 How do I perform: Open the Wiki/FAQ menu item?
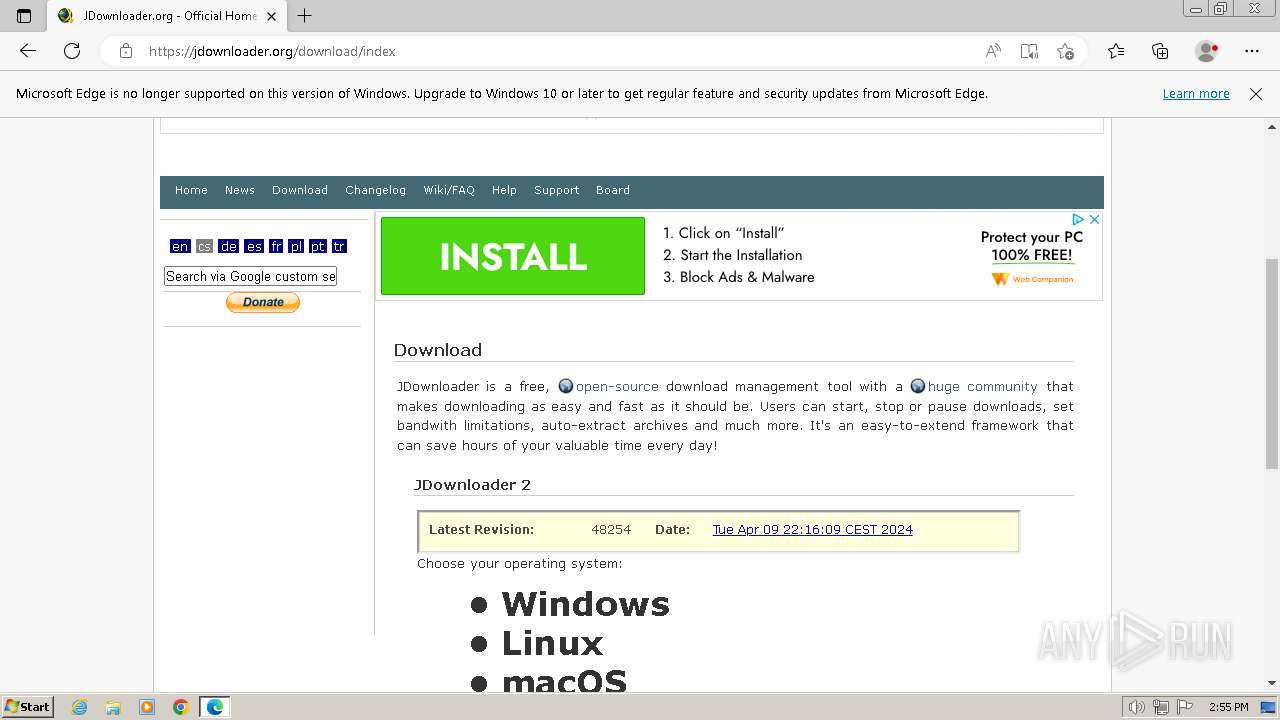click(449, 190)
